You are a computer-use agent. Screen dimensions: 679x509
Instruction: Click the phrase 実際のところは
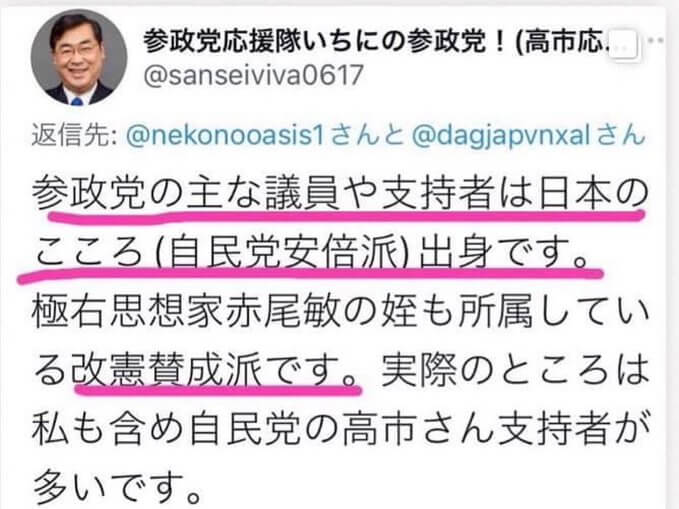click(x=514, y=371)
